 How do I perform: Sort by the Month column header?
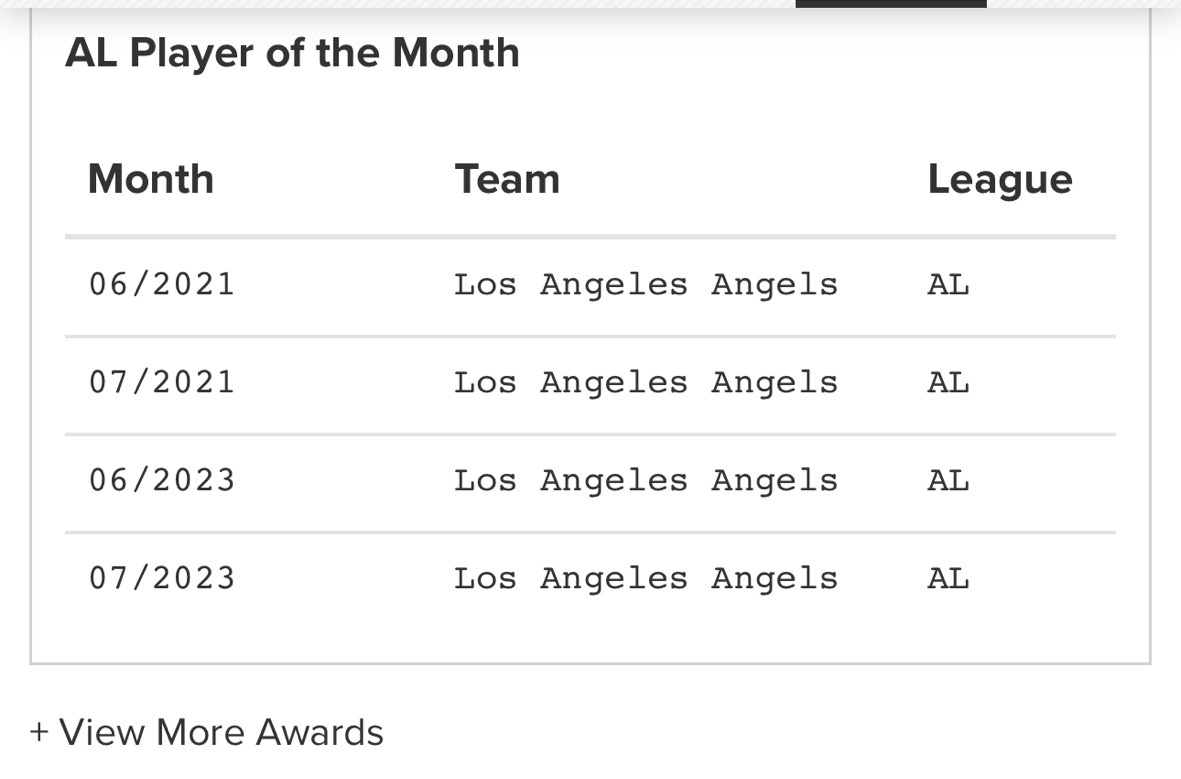coord(151,180)
